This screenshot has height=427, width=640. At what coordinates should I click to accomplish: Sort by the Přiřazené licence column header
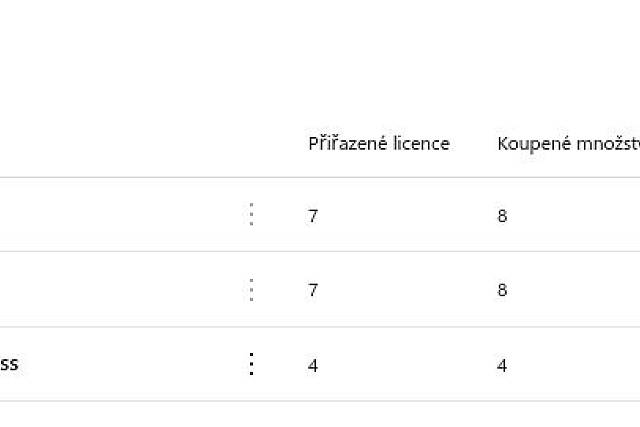pos(378,144)
